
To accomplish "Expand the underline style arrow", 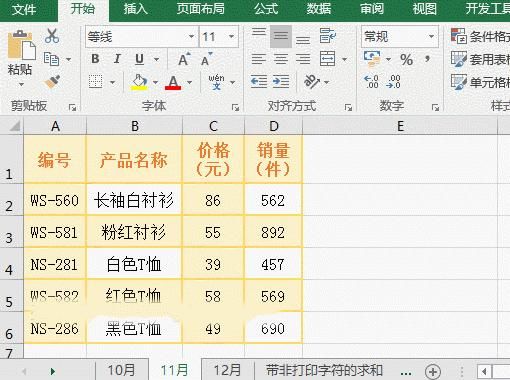I will pos(156,60).
